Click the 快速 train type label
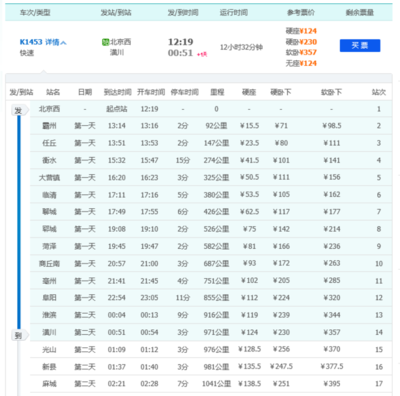400x396 pixels. tap(27, 53)
